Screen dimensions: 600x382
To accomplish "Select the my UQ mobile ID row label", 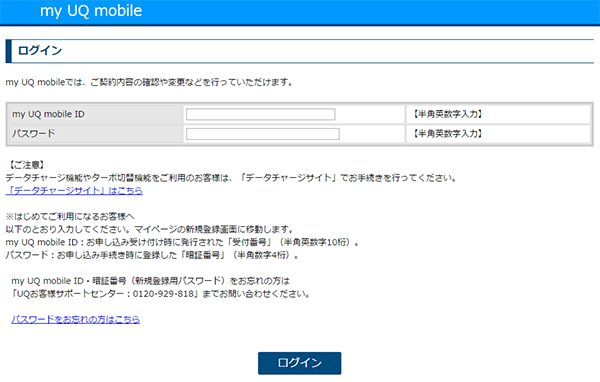I will (48, 114).
